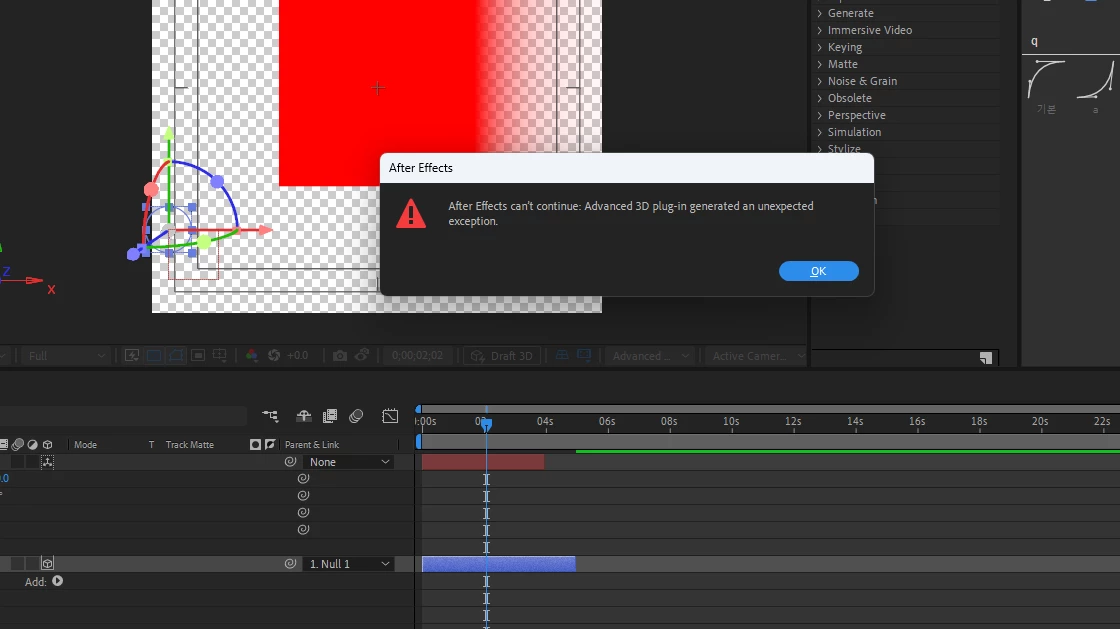Open the Full resolution dropdown
Viewport: 1120px width, 629px height.
click(65, 356)
